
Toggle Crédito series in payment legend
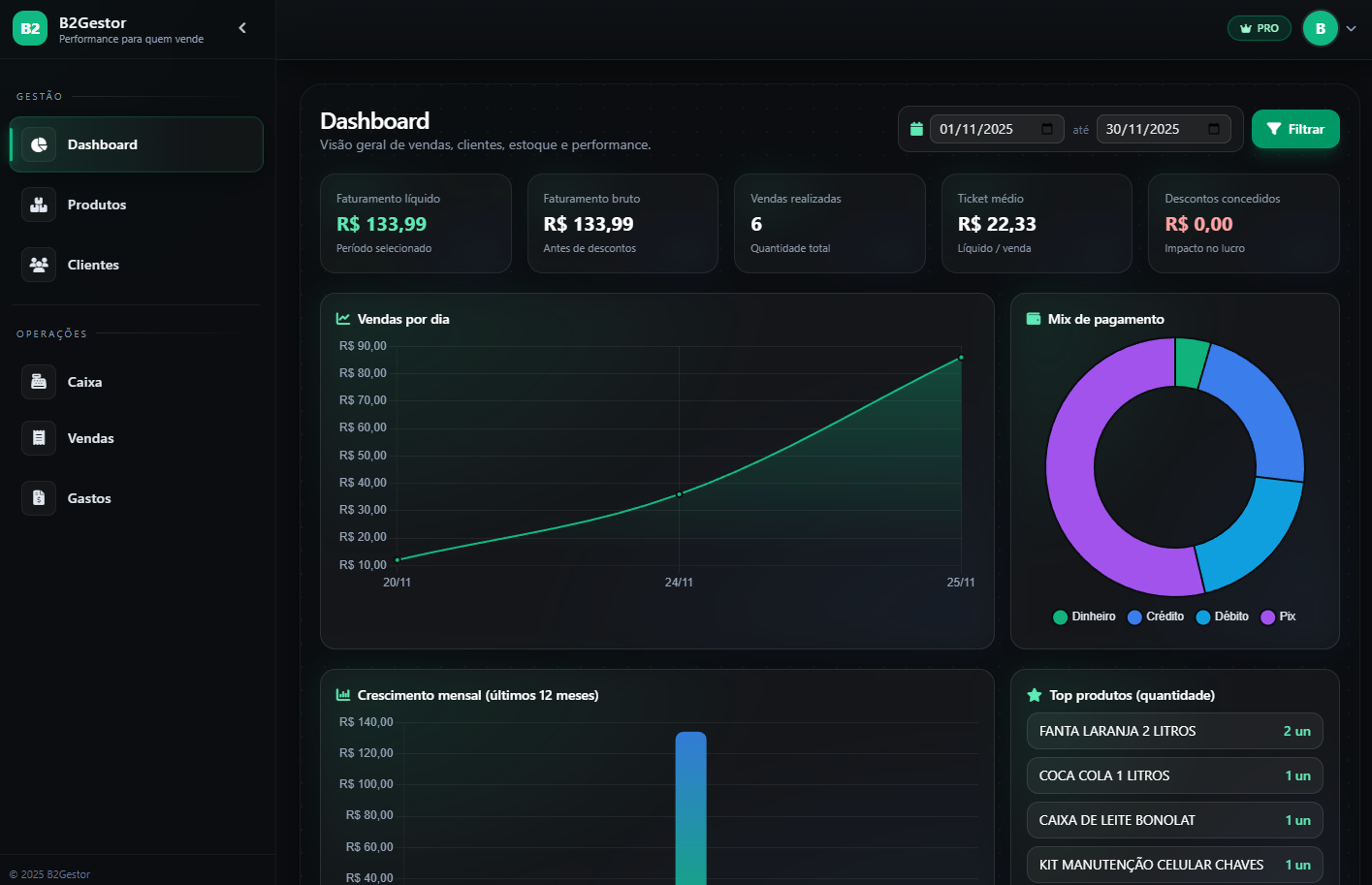click(1156, 616)
